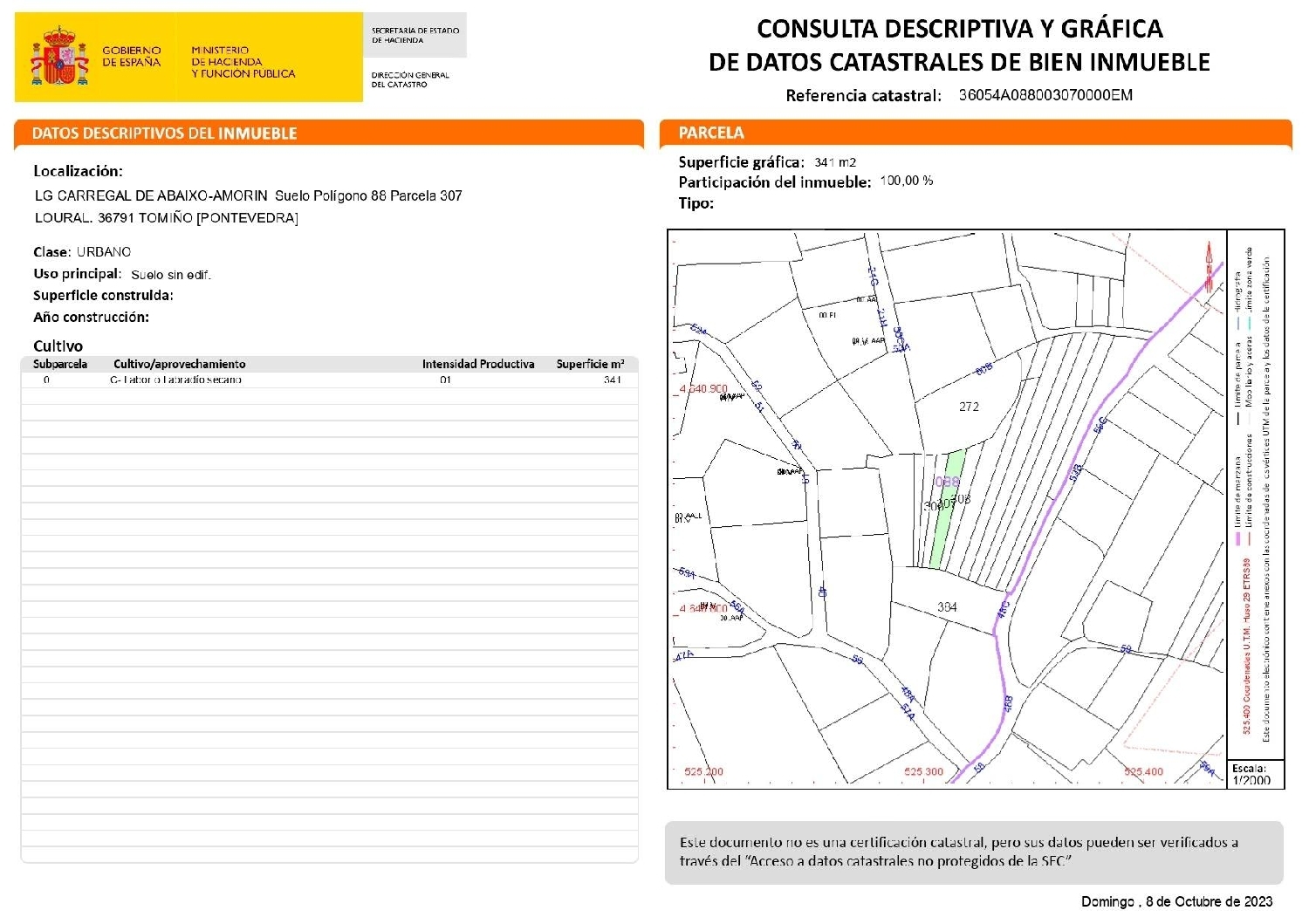Image resolution: width=1309 pixels, height=924 pixels.
Task: Click 'DIRECCIÓN GENERAL DEL CATASTRO' text
Action: point(410,79)
